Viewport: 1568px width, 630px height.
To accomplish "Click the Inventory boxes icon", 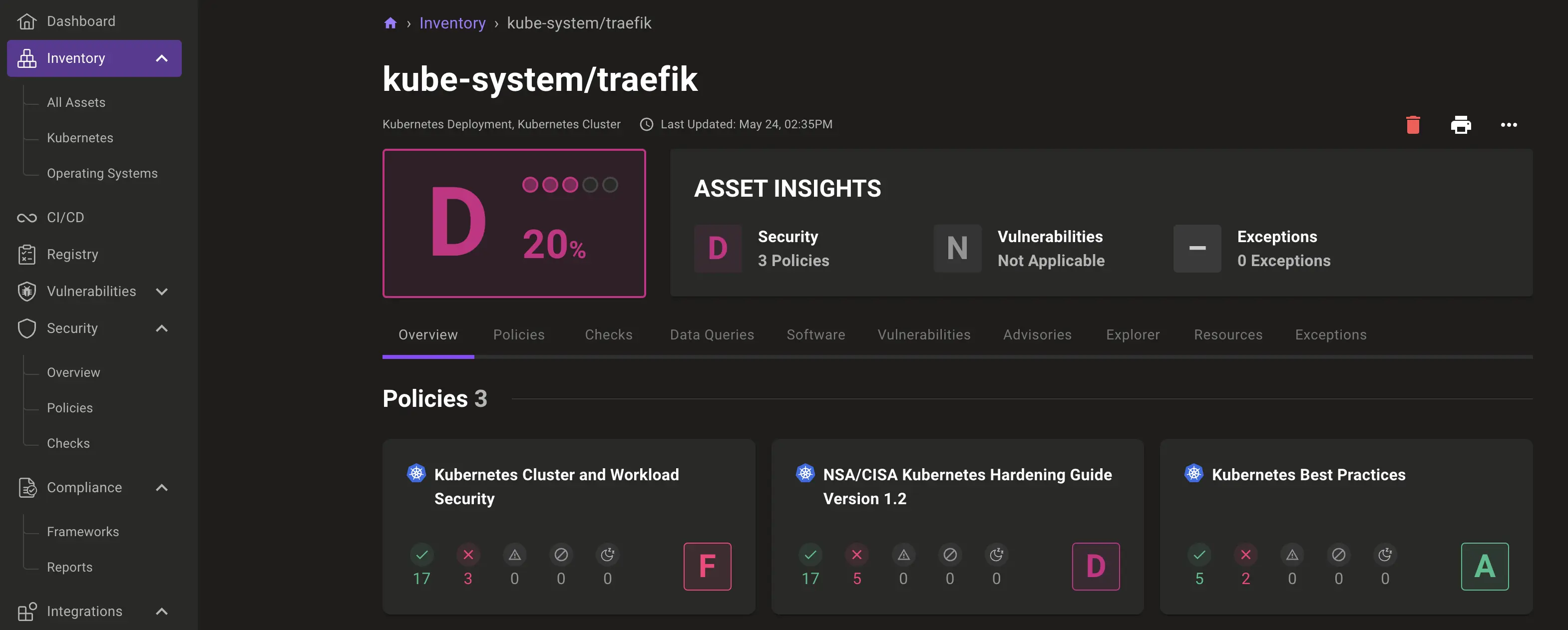I will tap(27, 58).
